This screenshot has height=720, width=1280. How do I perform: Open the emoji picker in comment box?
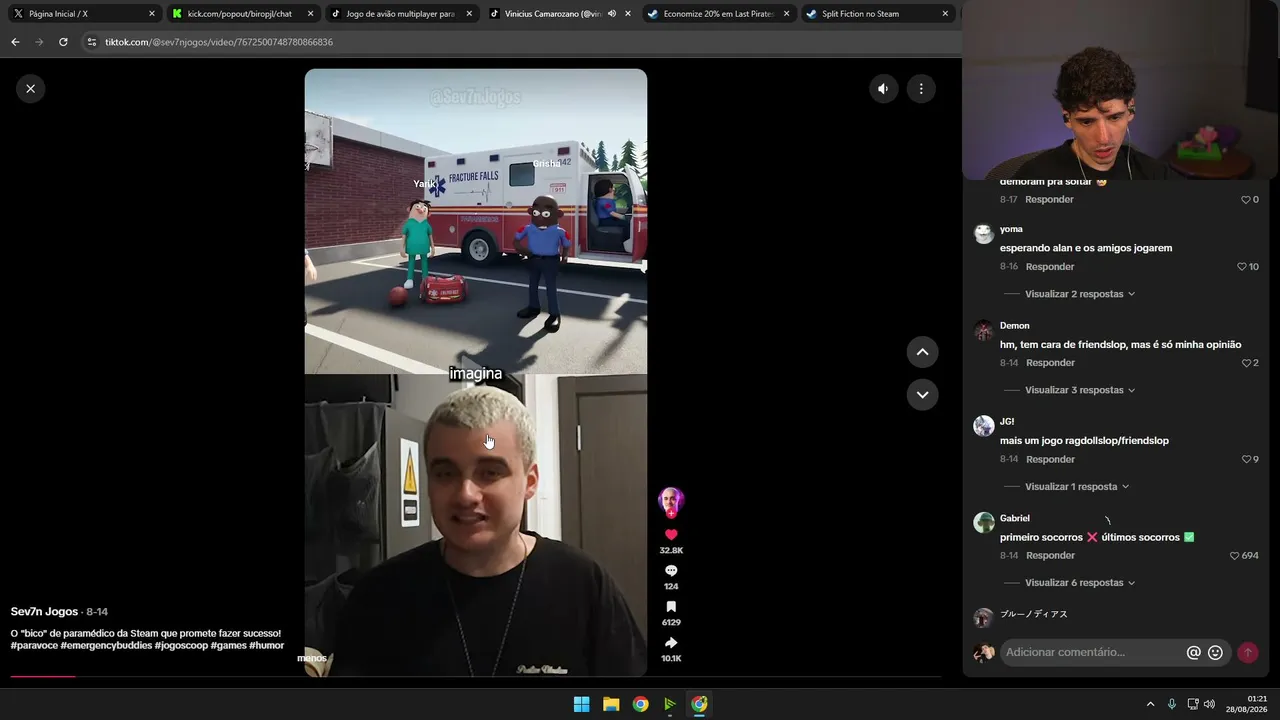1215,653
